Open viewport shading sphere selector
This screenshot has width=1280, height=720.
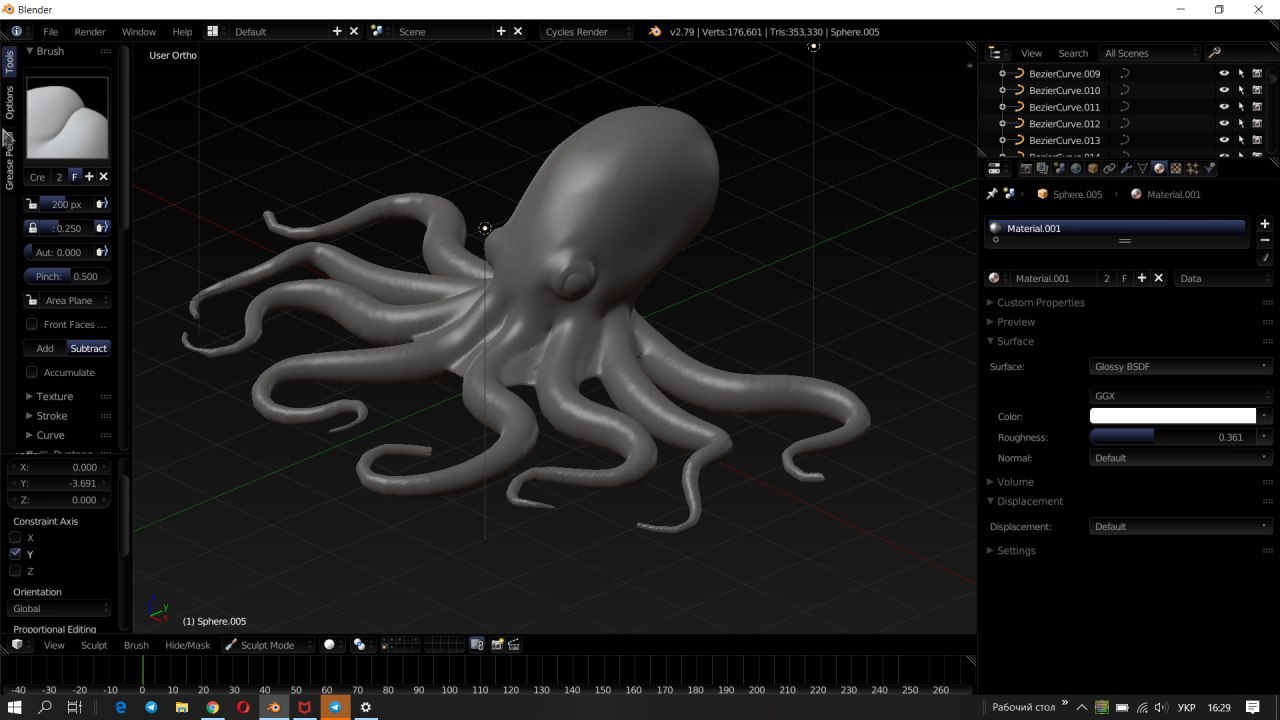(333, 645)
